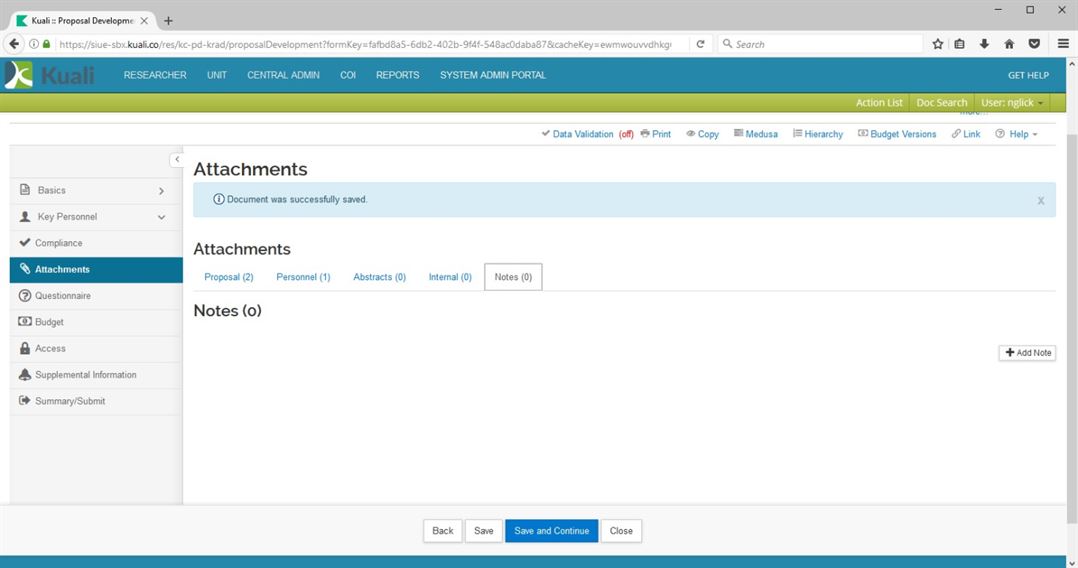Switch to the Proposal (2) tab
1078x568 pixels.
(229, 277)
